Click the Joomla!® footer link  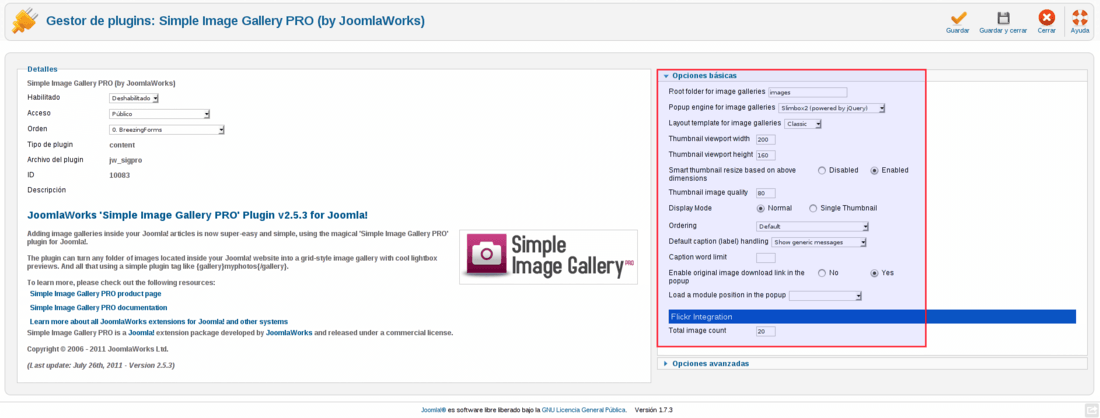click(x=434, y=410)
